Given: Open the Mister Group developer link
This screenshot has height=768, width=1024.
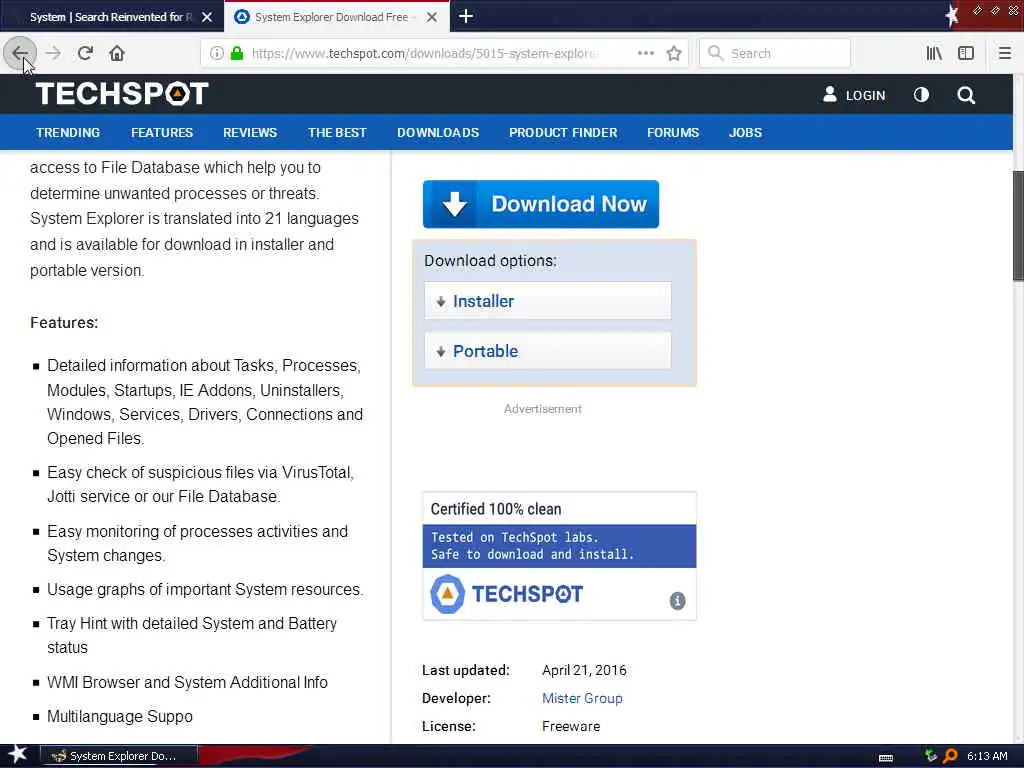Looking at the screenshot, I should [x=582, y=698].
